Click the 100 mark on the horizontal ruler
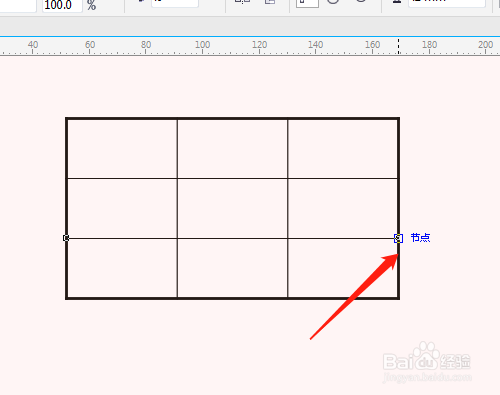 click(202, 45)
